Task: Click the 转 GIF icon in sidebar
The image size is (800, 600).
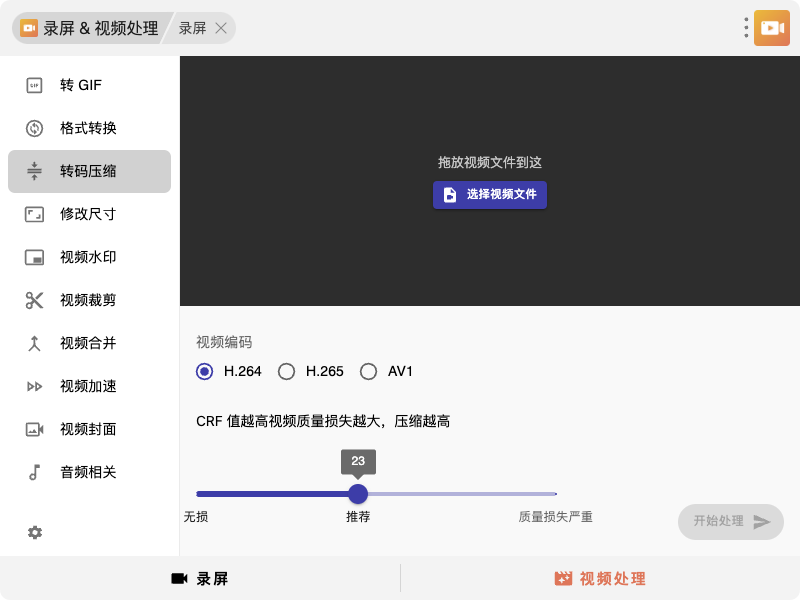Action: (x=34, y=85)
